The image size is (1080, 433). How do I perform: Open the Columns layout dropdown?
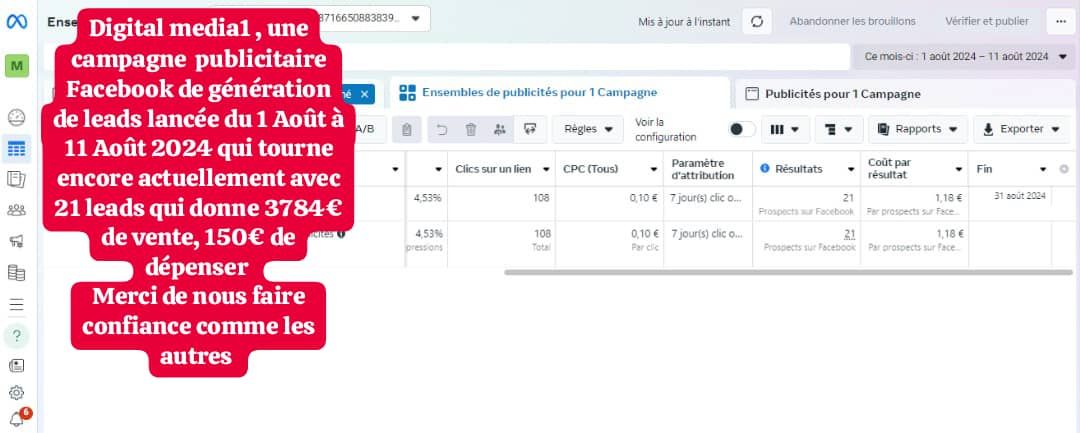(x=785, y=129)
